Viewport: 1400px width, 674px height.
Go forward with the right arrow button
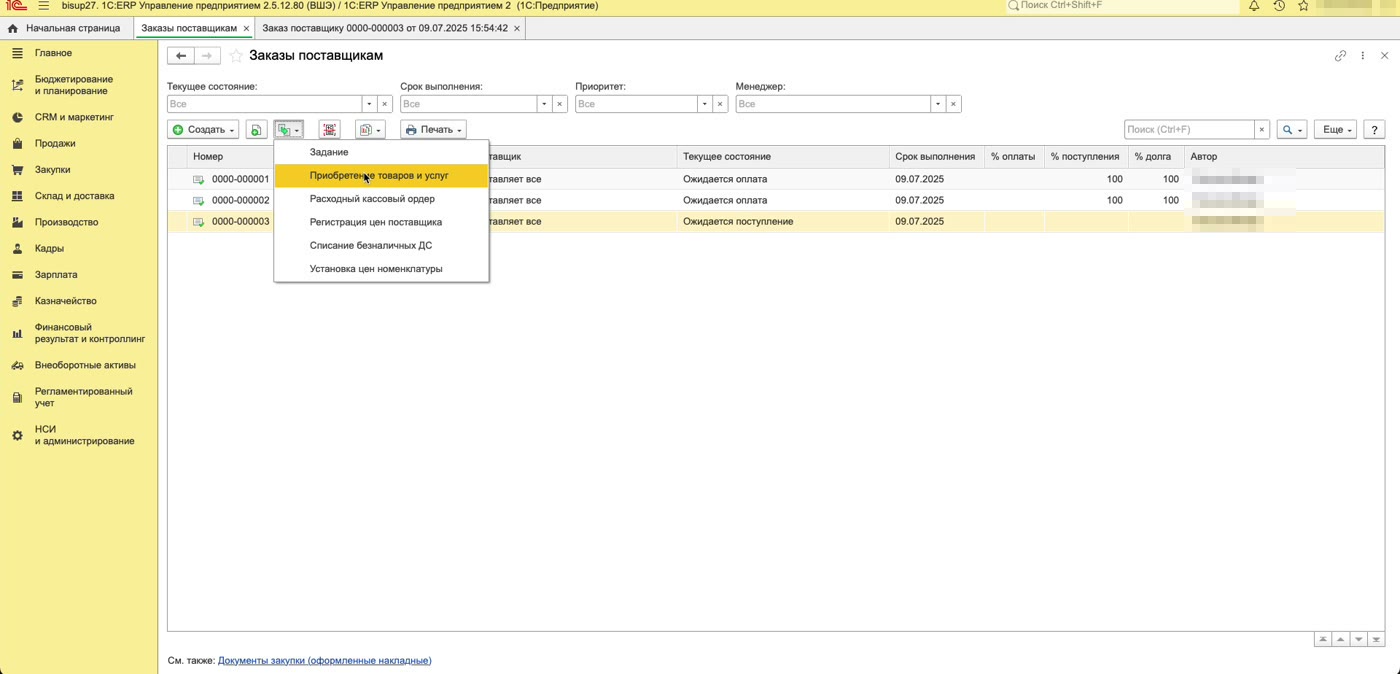click(x=207, y=56)
